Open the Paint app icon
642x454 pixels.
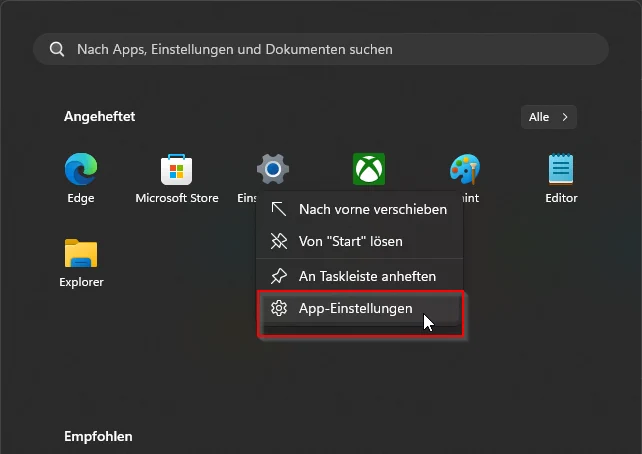pyautogui.click(x=465, y=169)
